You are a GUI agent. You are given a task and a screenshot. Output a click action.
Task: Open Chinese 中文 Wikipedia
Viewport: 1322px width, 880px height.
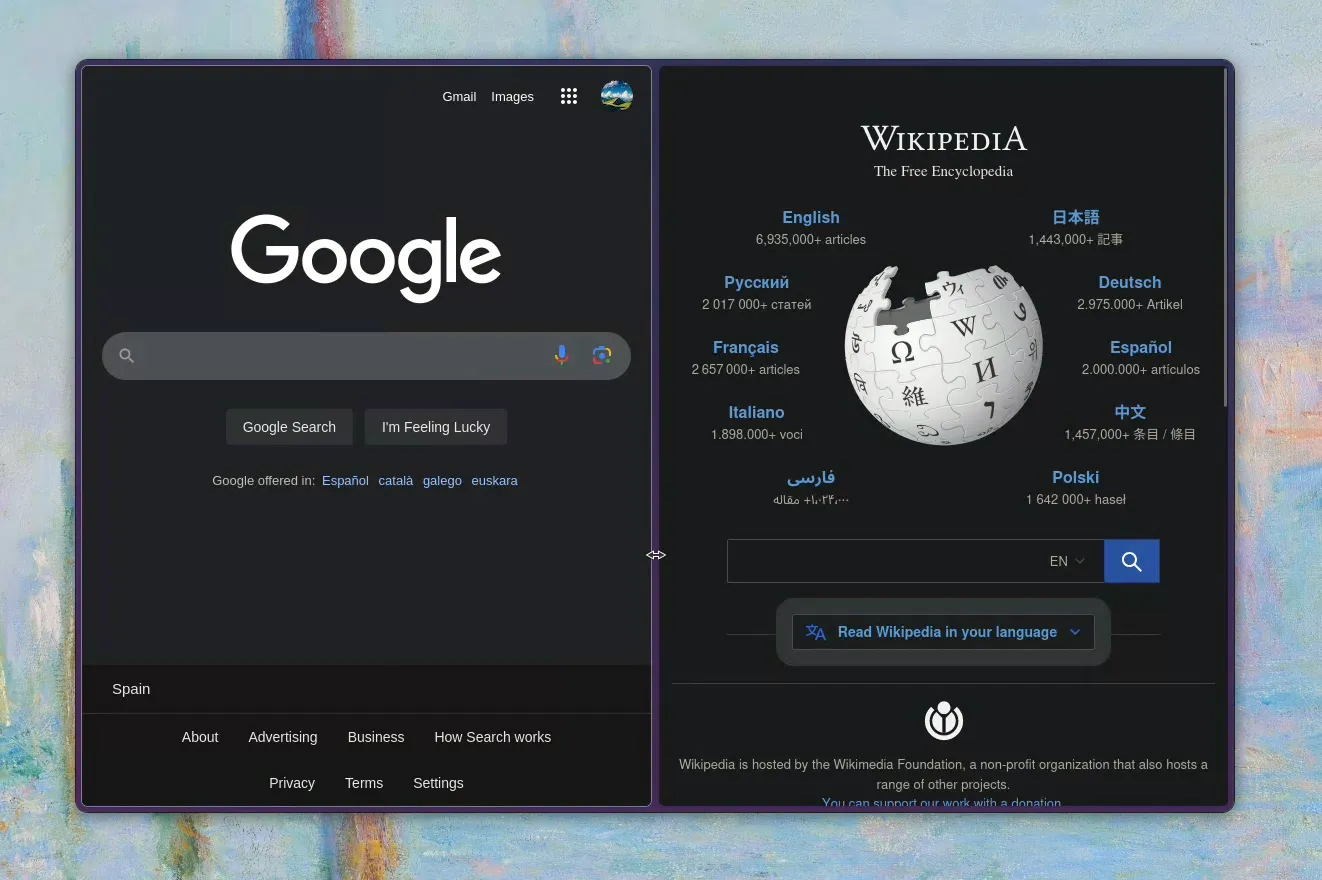coord(1130,412)
